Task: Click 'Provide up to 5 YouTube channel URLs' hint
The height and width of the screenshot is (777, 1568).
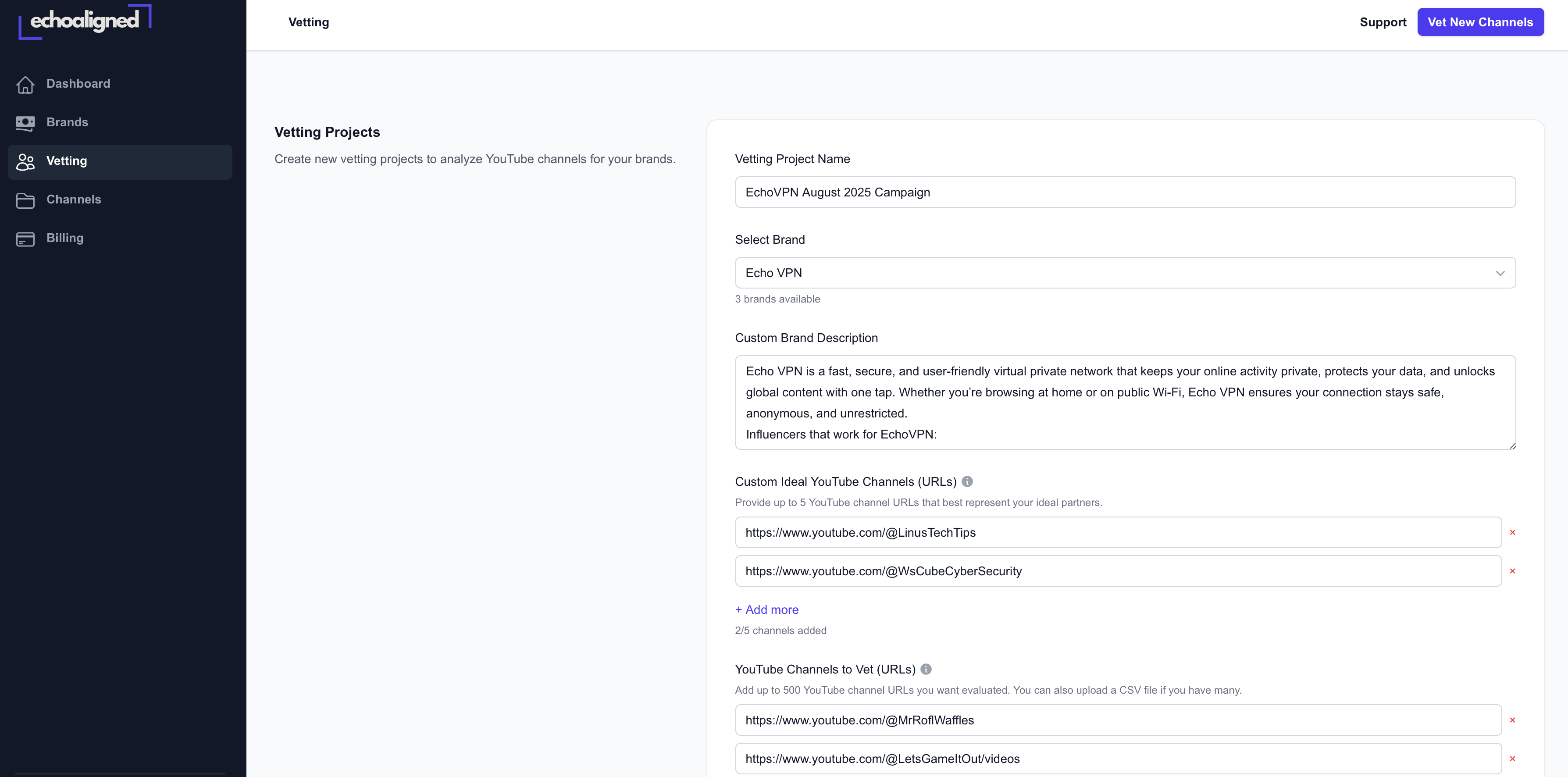Action: click(918, 503)
